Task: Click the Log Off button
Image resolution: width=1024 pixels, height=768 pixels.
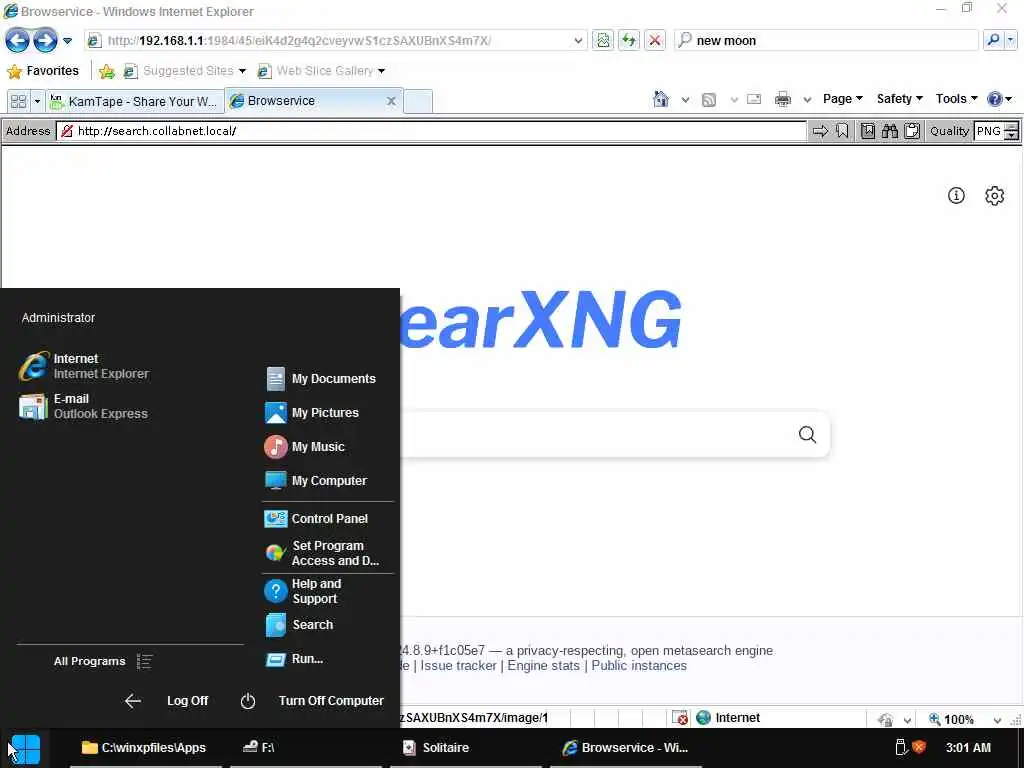Action: click(x=167, y=701)
